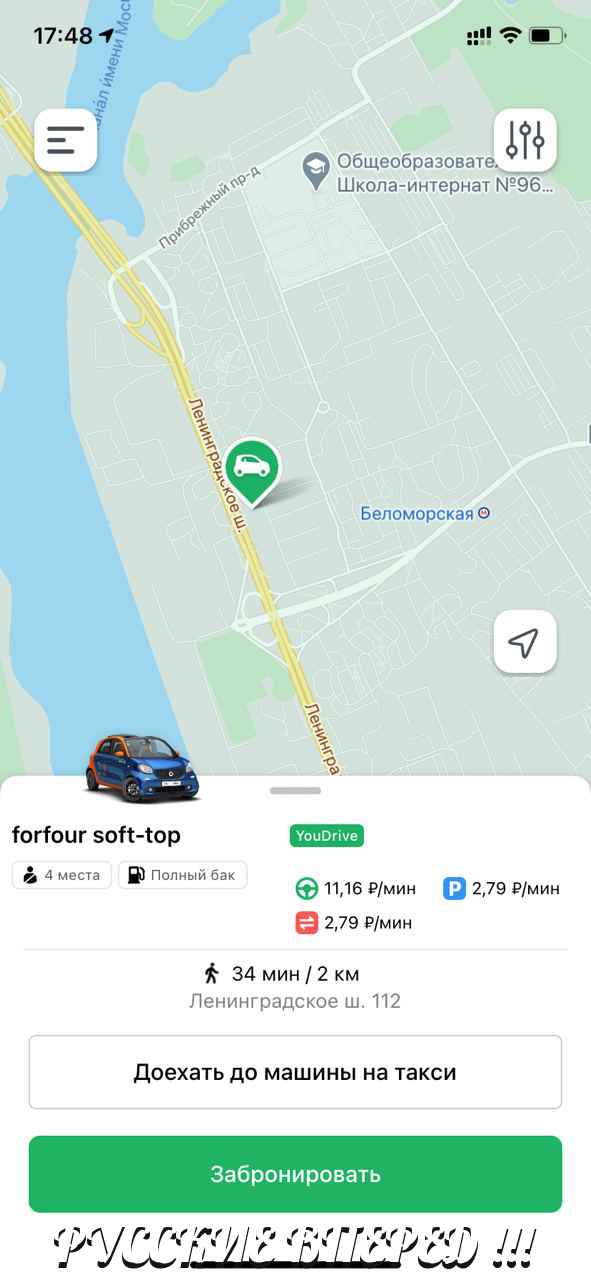Tap the Smart forfour car image

[x=144, y=767]
